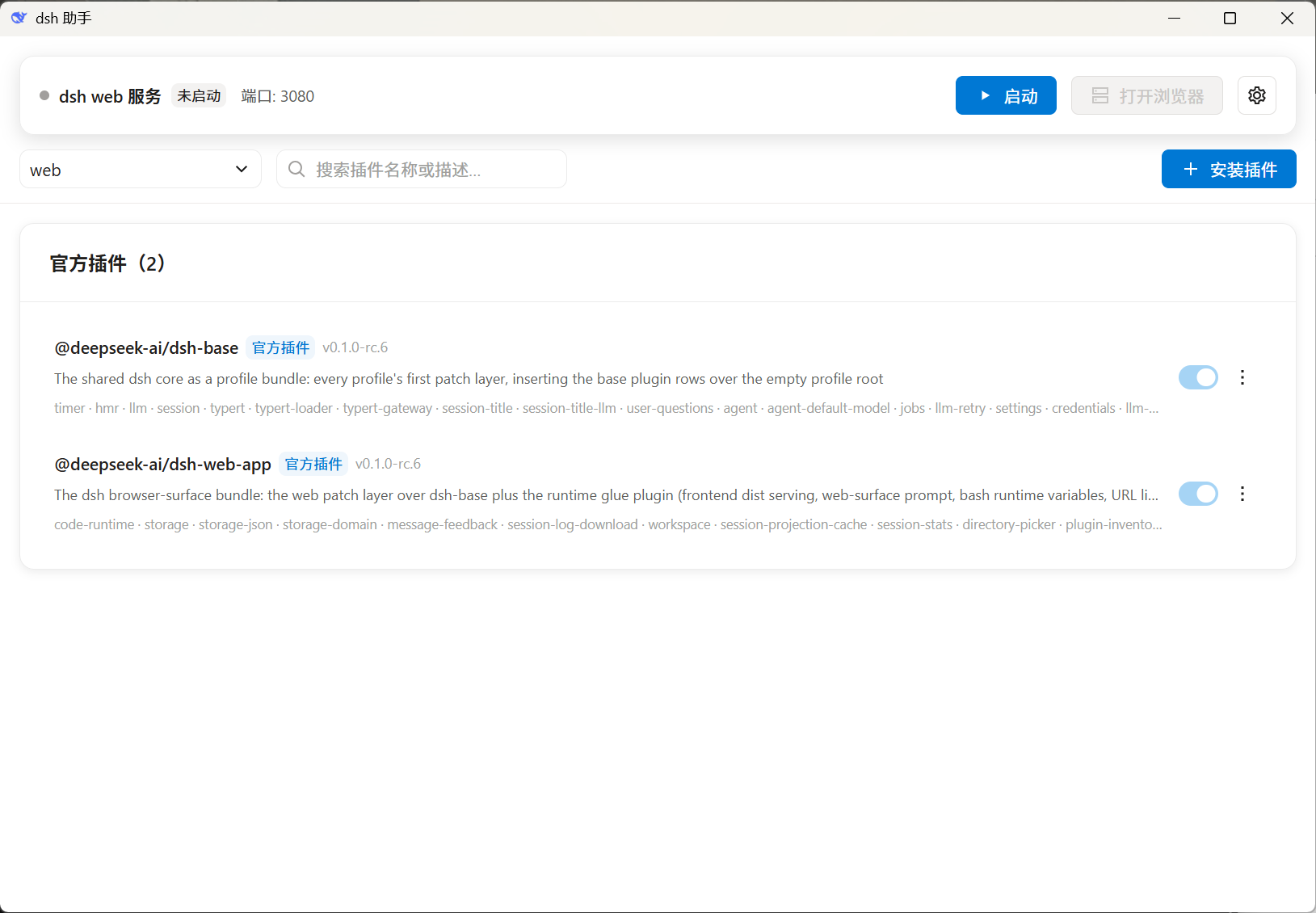The height and width of the screenshot is (913, 1316).
Task: Focus the plugin search input field
Action: [422, 169]
